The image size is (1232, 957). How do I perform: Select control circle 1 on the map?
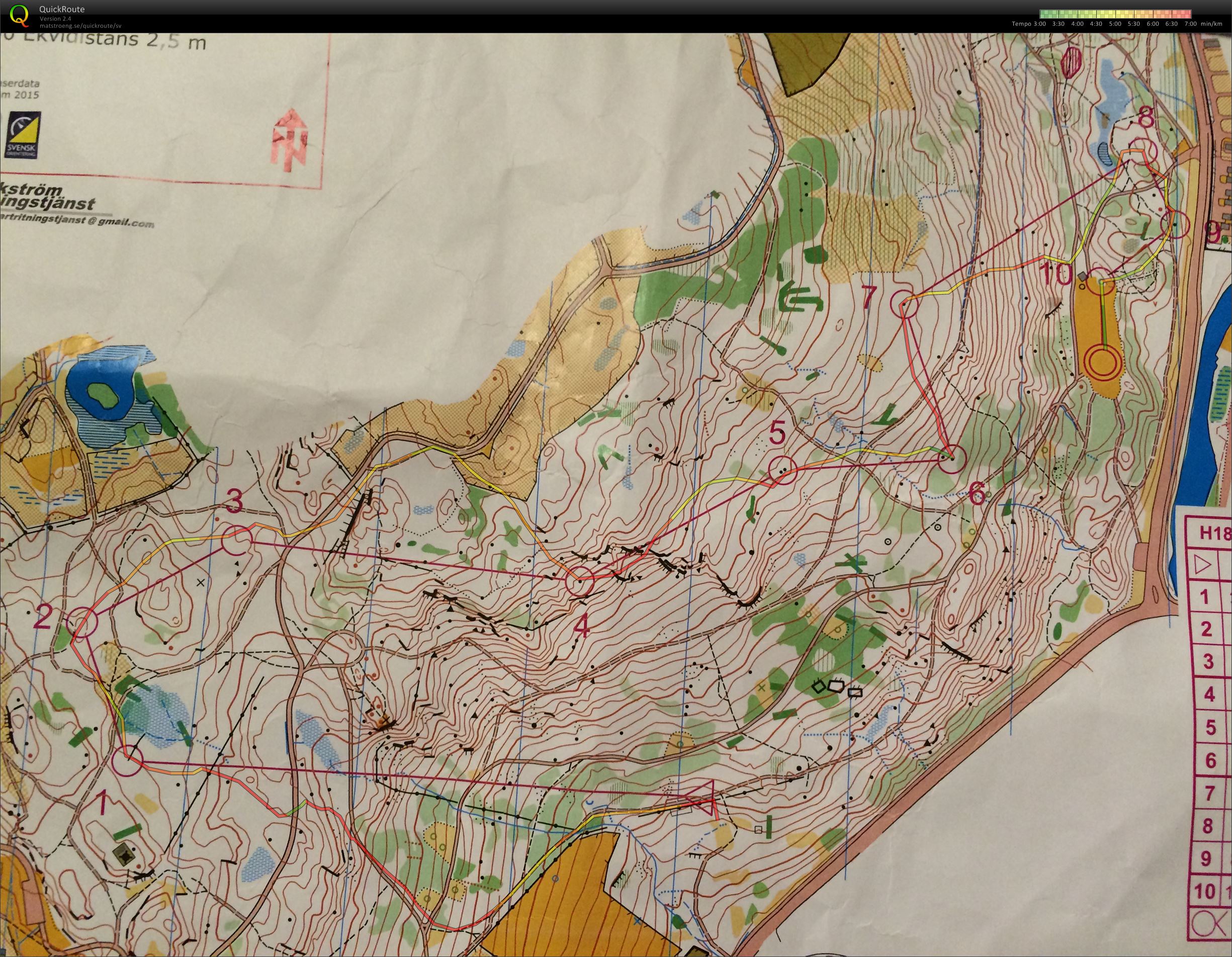(128, 761)
